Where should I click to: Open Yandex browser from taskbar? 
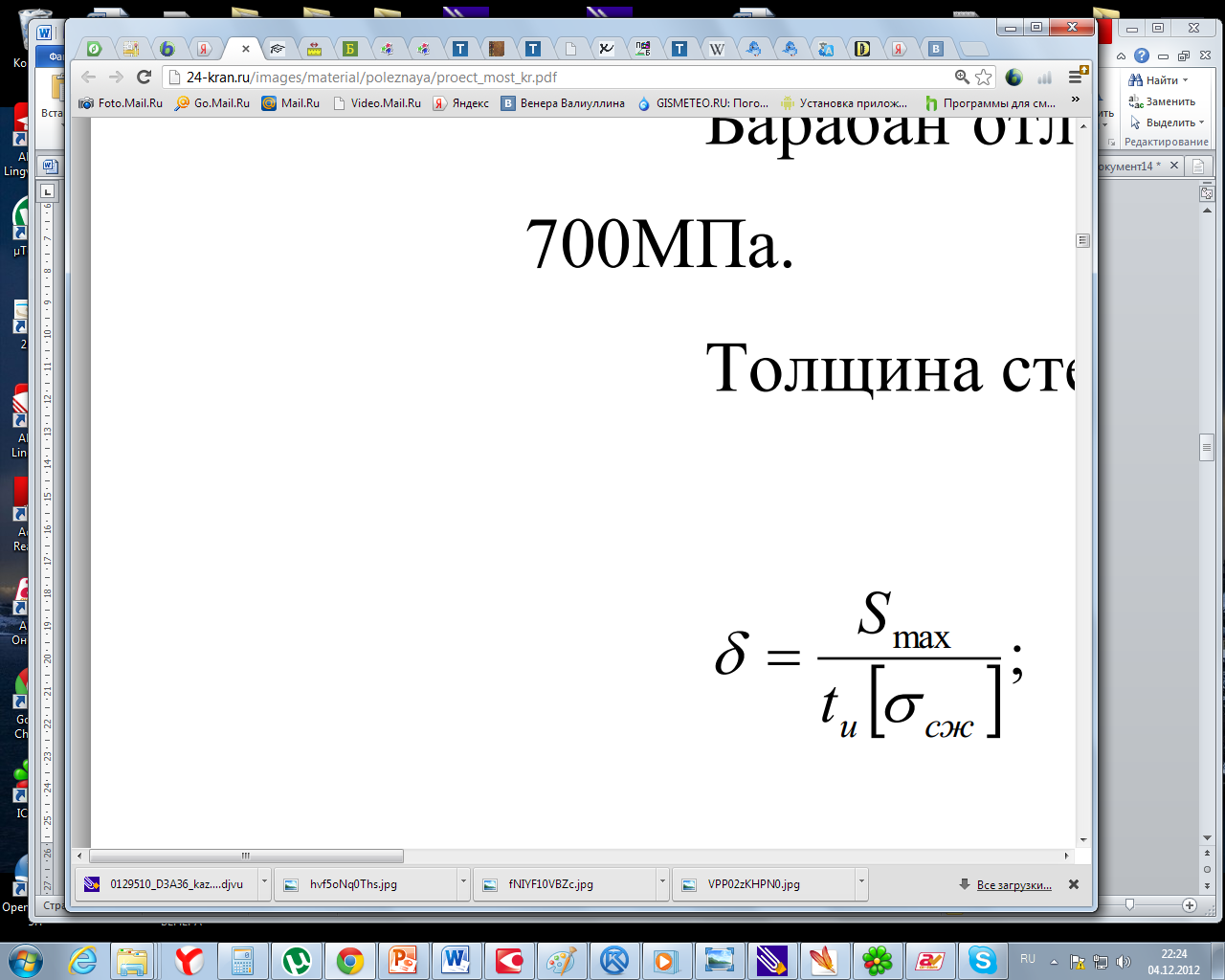point(189,960)
